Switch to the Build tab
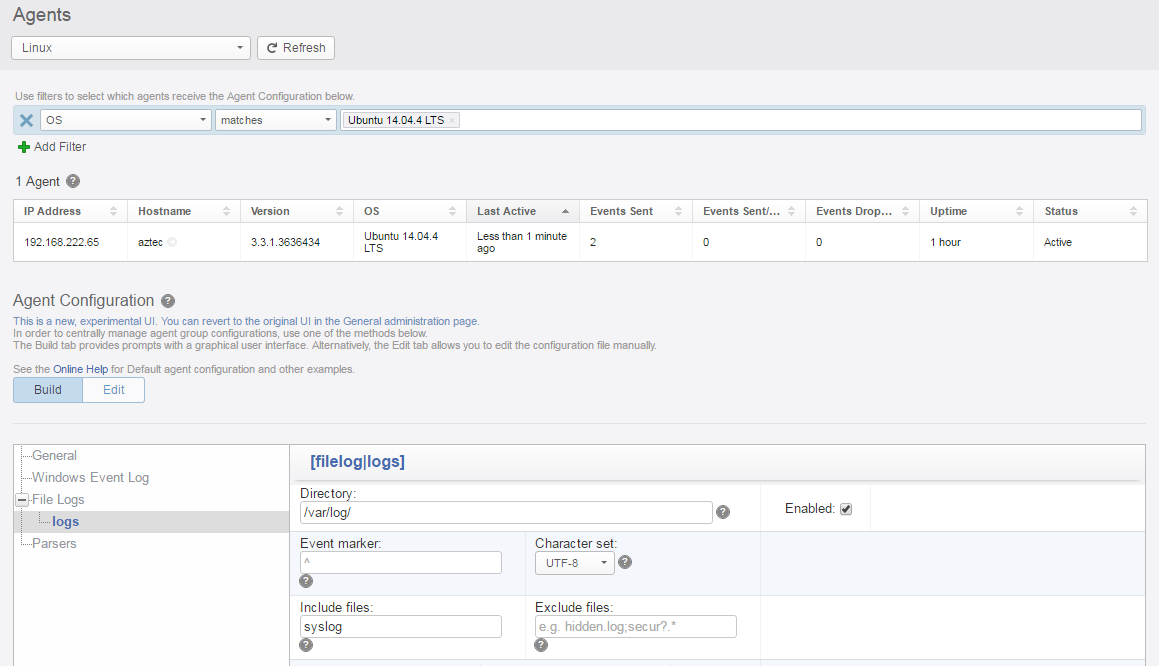This screenshot has width=1159, height=666. pyautogui.click(x=48, y=390)
